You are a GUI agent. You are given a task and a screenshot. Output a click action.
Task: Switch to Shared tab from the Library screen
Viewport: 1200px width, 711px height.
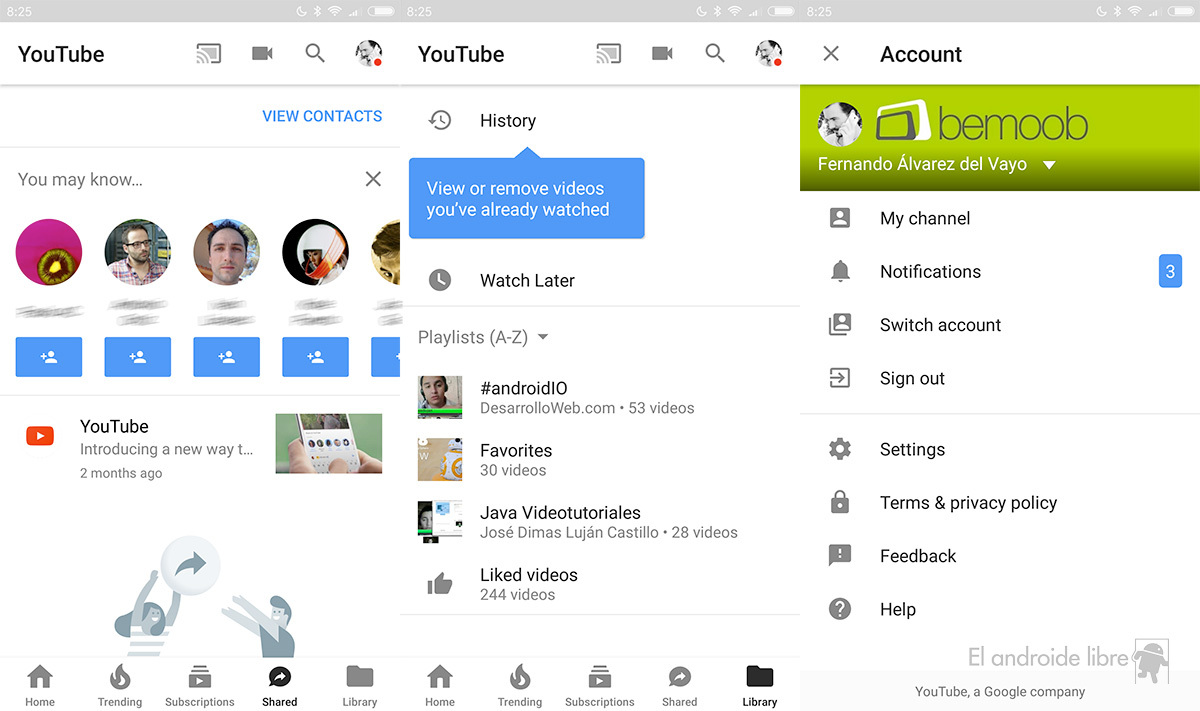680,686
